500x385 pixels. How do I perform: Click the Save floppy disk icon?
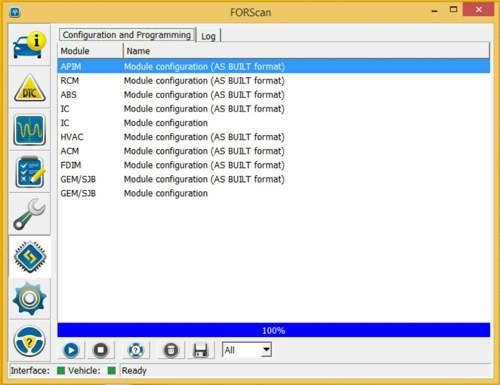[x=200, y=350]
